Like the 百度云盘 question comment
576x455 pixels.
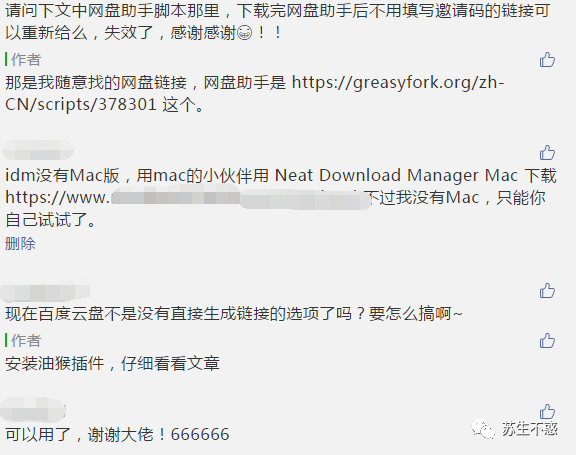[x=547, y=290]
